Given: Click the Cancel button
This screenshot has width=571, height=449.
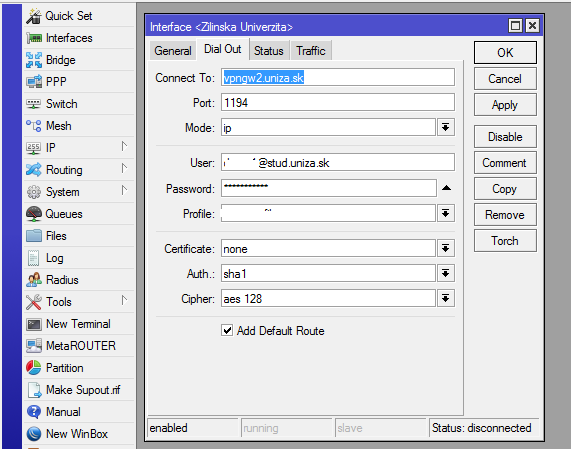Looking at the screenshot, I should coord(505,79).
